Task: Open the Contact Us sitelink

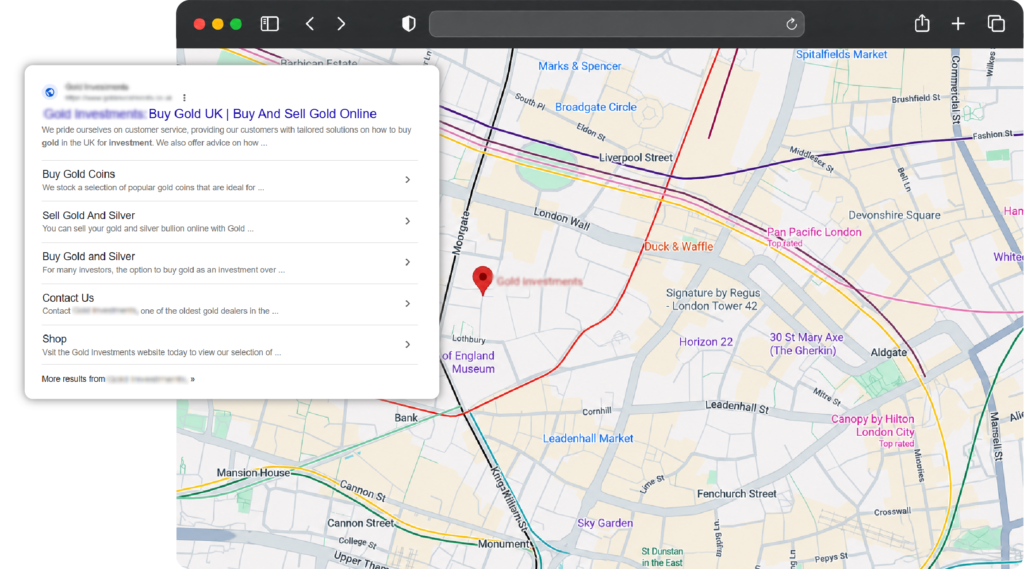Action: click(x=68, y=297)
